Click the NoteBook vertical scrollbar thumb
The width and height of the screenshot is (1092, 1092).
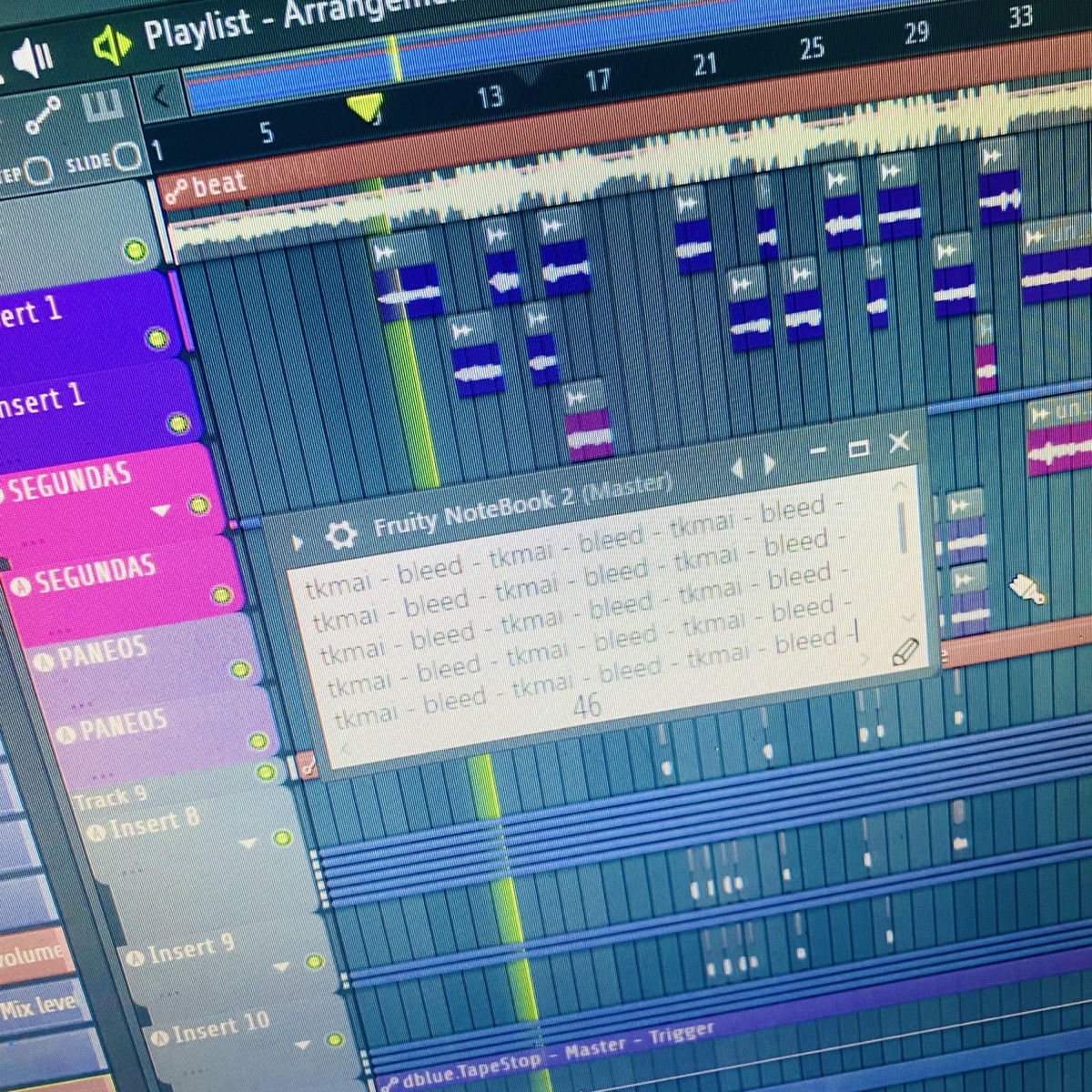pyautogui.click(x=903, y=528)
